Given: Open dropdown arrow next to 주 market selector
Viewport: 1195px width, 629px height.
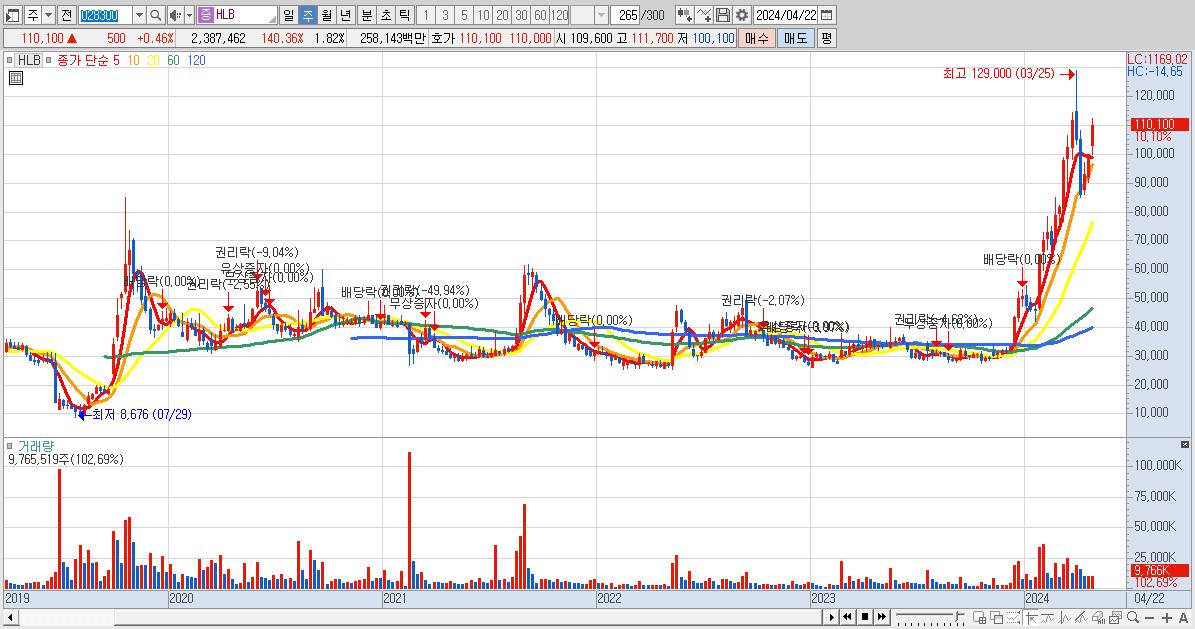Looking at the screenshot, I should tap(48, 15).
